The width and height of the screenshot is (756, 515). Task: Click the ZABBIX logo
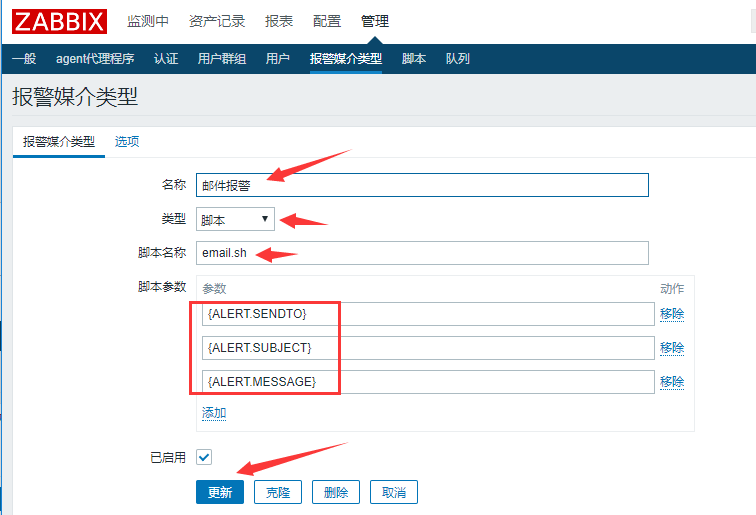(x=59, y=20)
